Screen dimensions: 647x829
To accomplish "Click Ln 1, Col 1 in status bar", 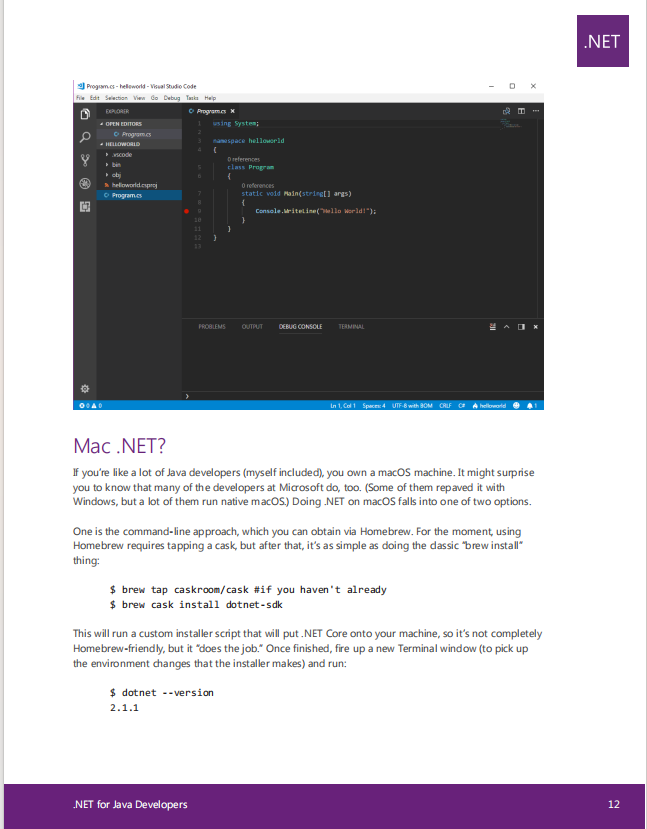I will pos(343,406).
